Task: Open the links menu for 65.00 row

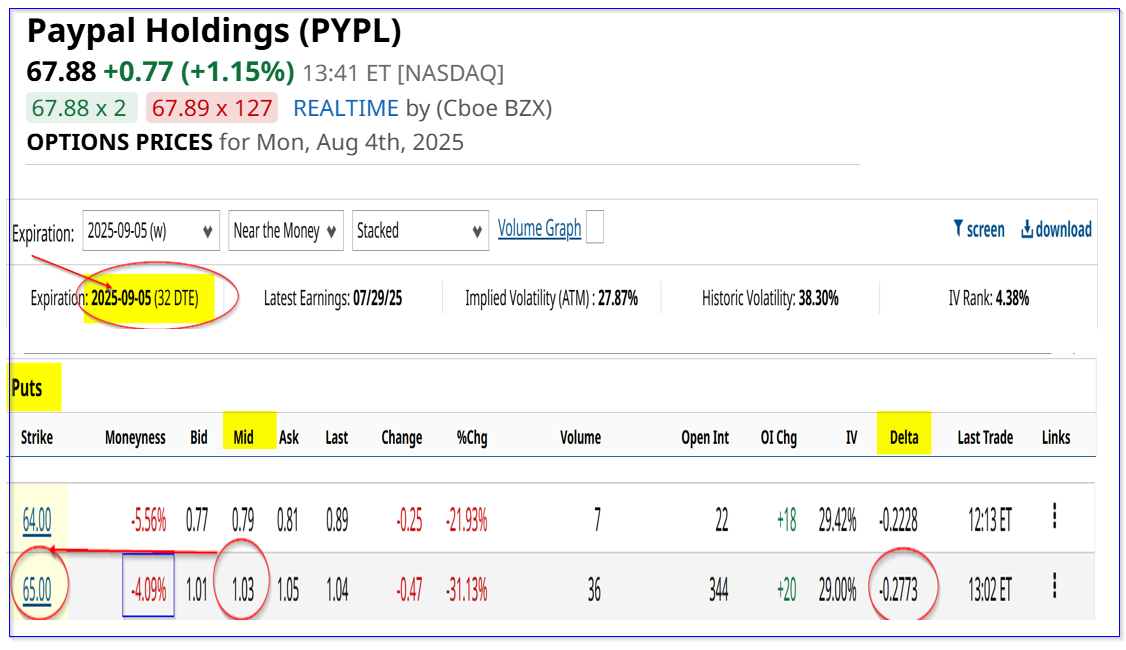Action: [x=1054, y=585]
